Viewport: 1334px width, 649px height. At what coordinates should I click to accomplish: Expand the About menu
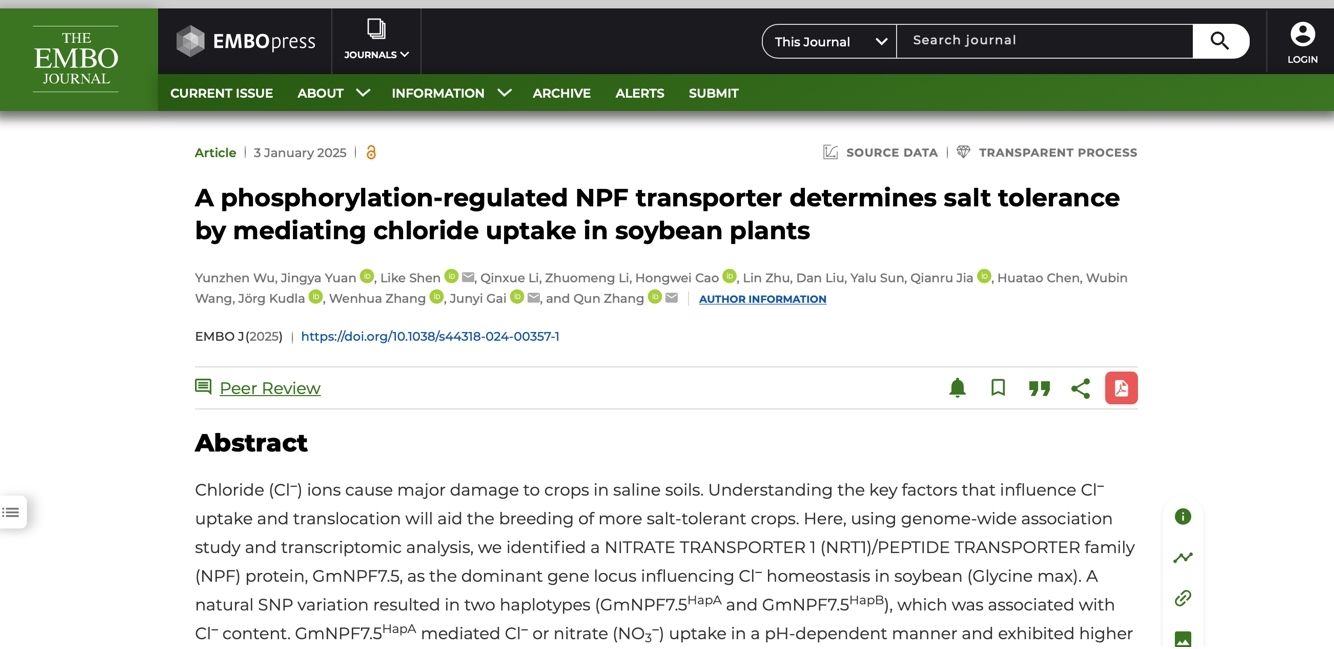click(333, 93)
